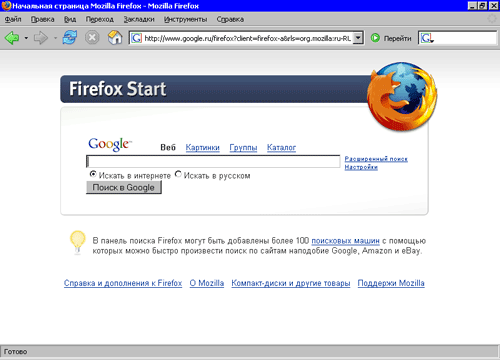Open the Картинки link
This screenshot has width=500, height=360.
[202, 147]
